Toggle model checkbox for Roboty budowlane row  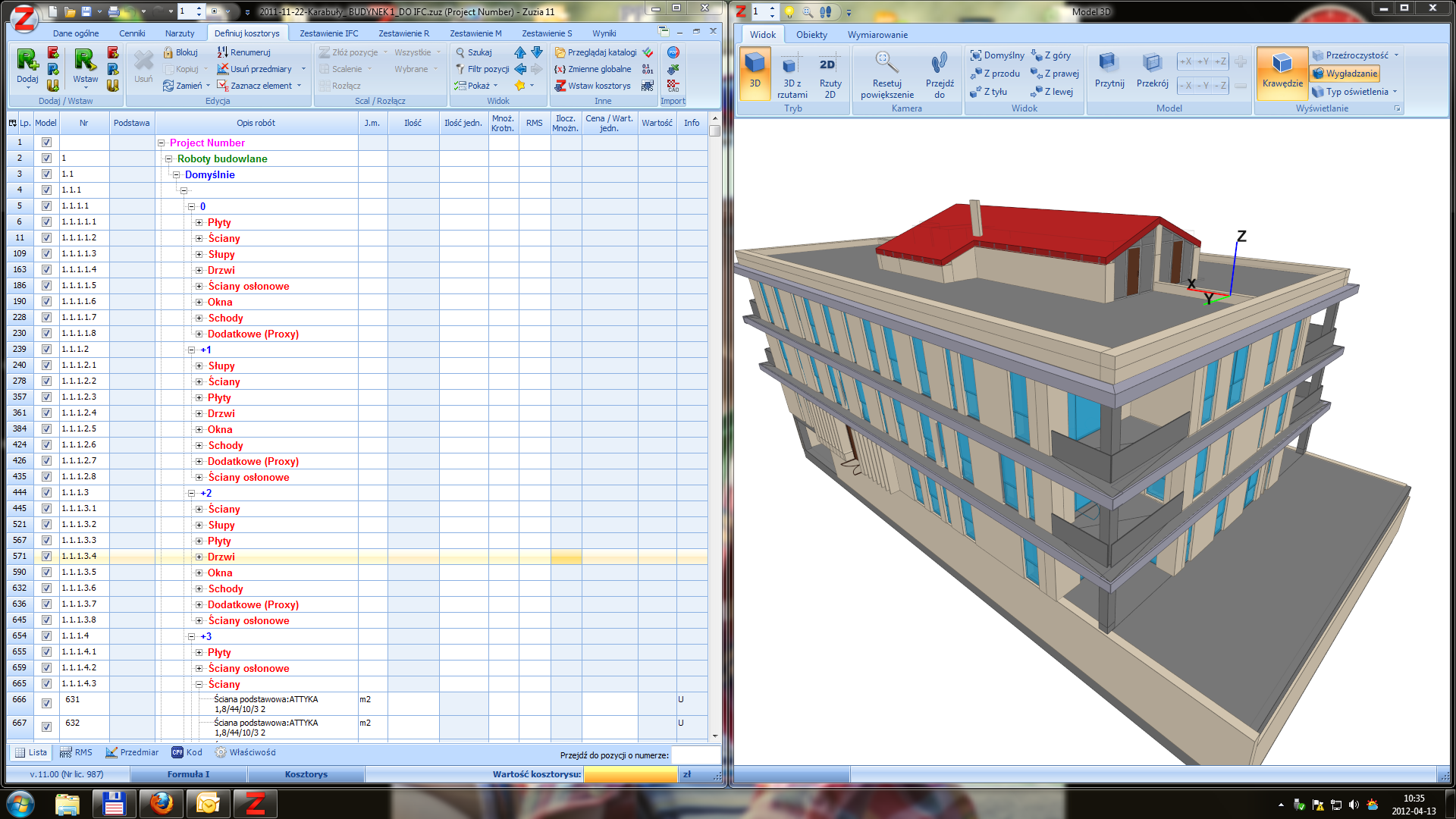46,158
